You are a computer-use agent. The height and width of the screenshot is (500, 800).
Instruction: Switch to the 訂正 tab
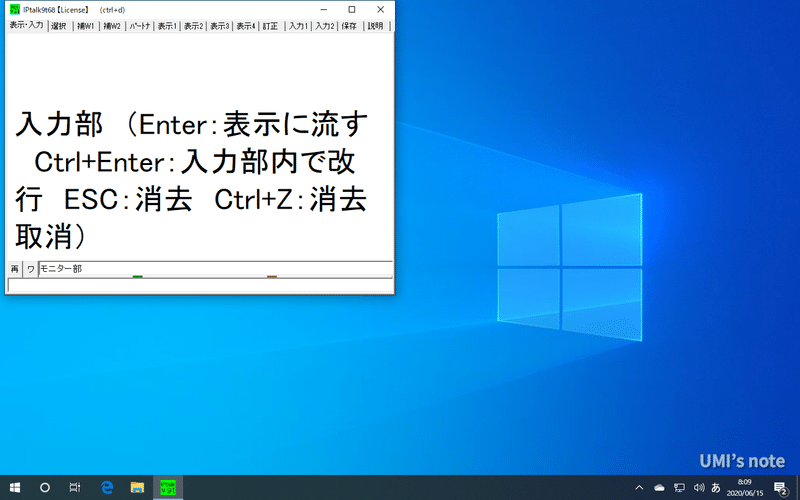(x=270, y=26)
